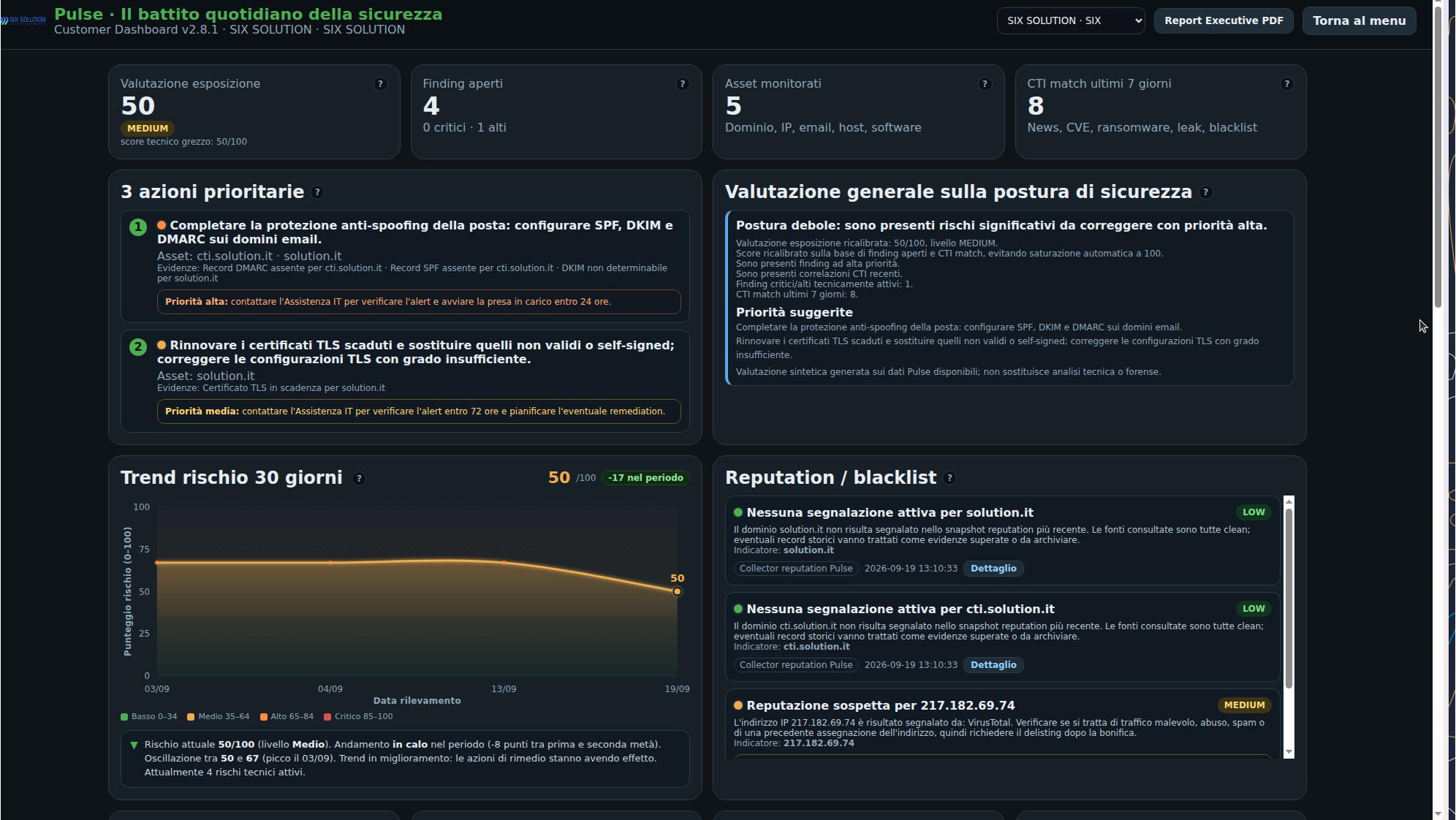Click Reputazione sospetta per 217.182.69.74 heading
The height and width of the screenshot is (820, 1456).
click(881, 705)
